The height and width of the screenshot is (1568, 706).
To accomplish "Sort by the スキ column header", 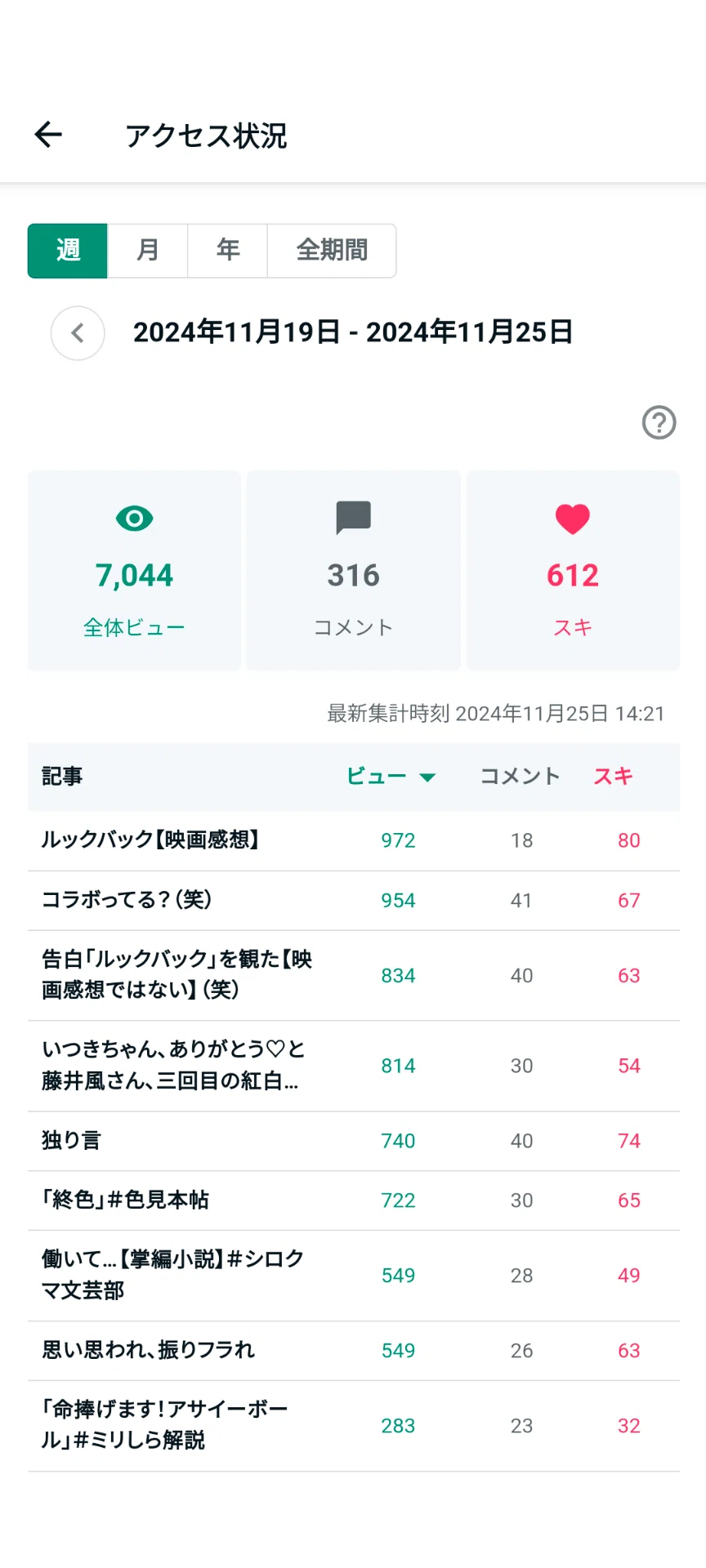I will click(614, 776).
